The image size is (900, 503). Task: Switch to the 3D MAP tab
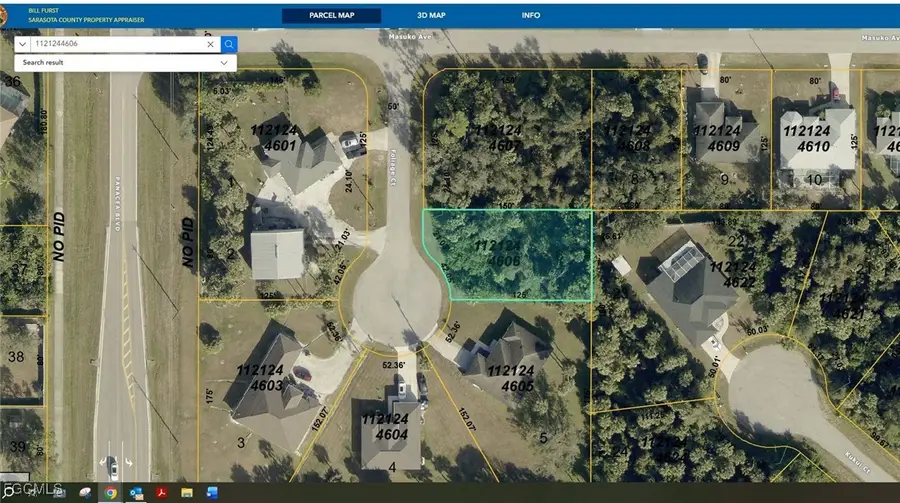coord(431,16)
